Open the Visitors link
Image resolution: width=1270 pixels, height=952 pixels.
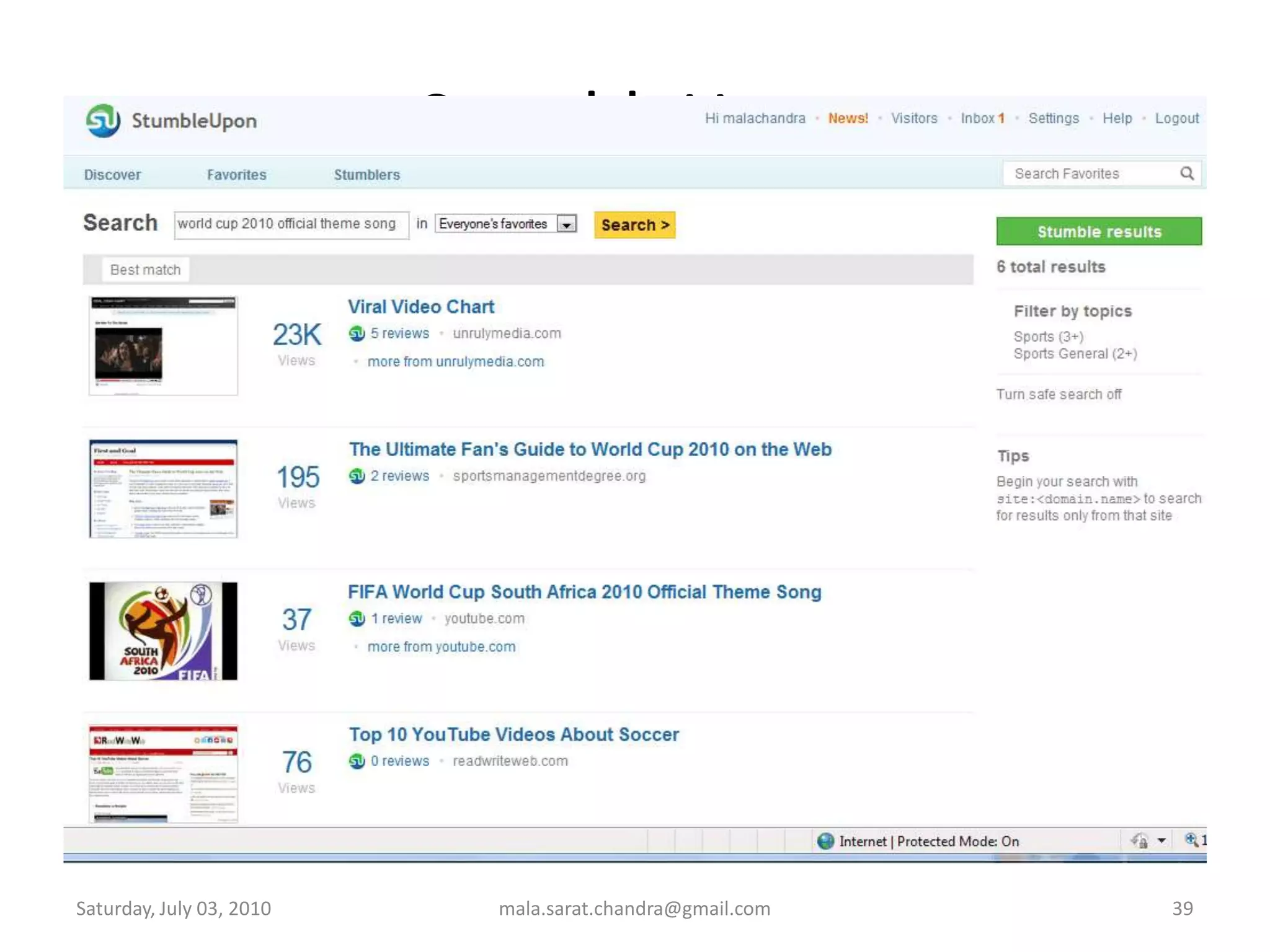[x=914, y=118]
